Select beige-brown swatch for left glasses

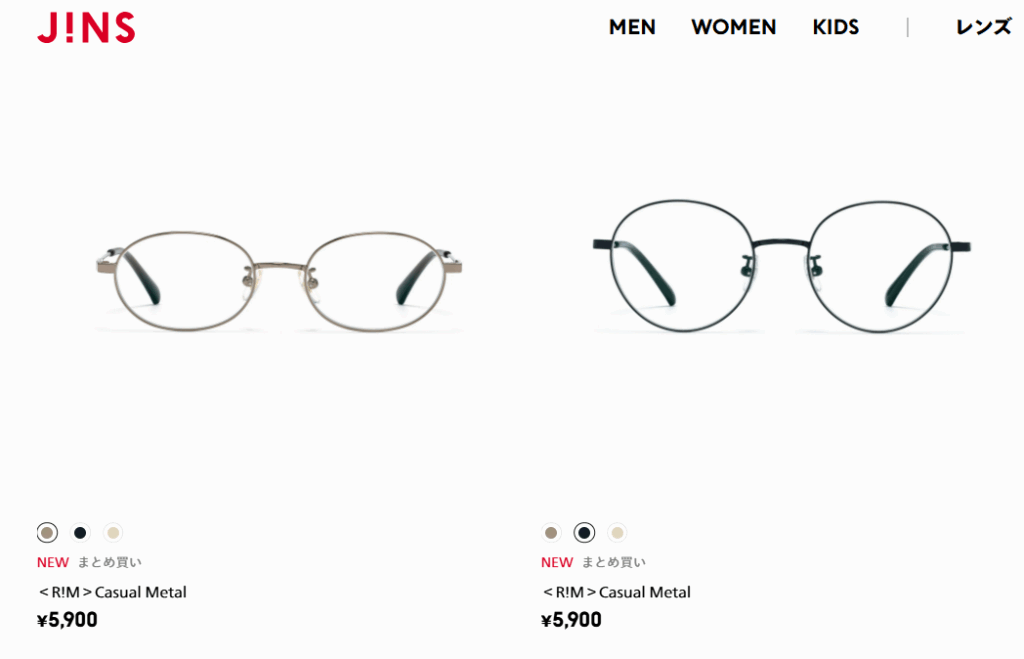pos(47,533)
